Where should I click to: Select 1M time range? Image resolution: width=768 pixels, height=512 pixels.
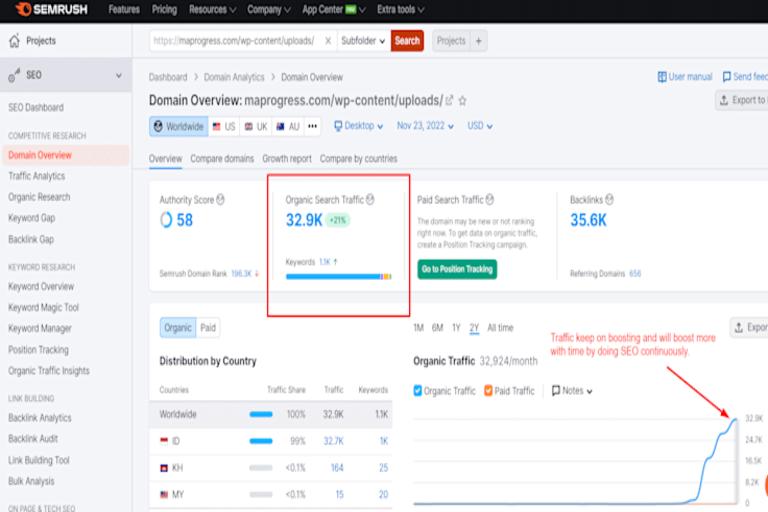pos(418,328)
